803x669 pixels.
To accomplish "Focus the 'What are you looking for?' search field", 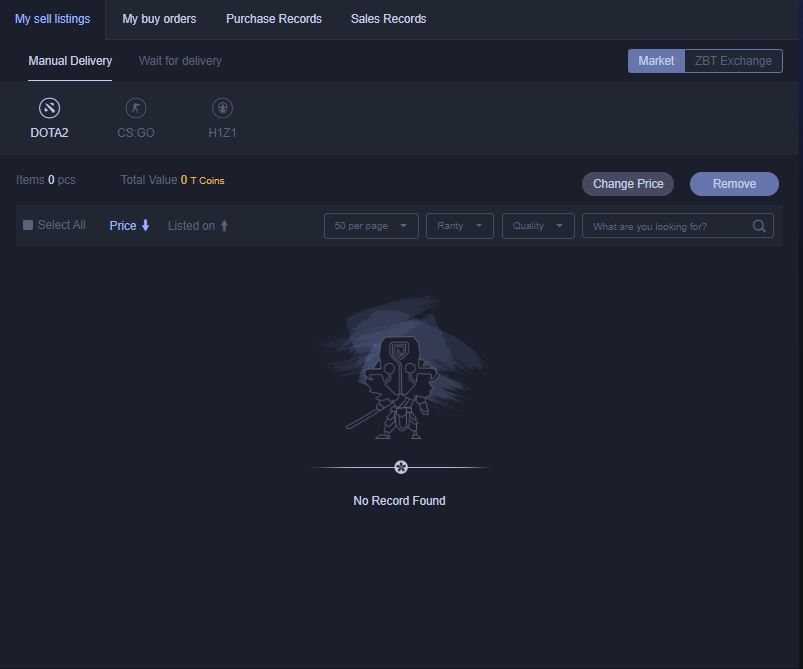I will [x=678, y=226].
